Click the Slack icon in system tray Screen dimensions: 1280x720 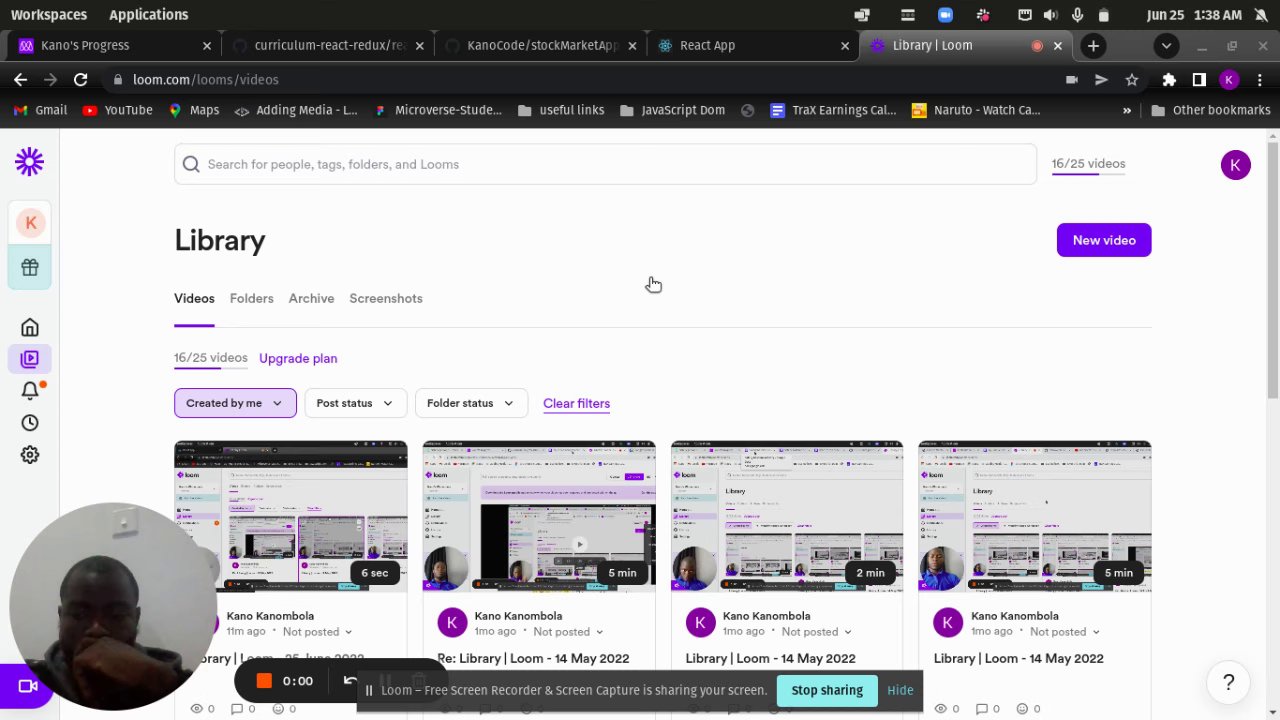[983, 15]
